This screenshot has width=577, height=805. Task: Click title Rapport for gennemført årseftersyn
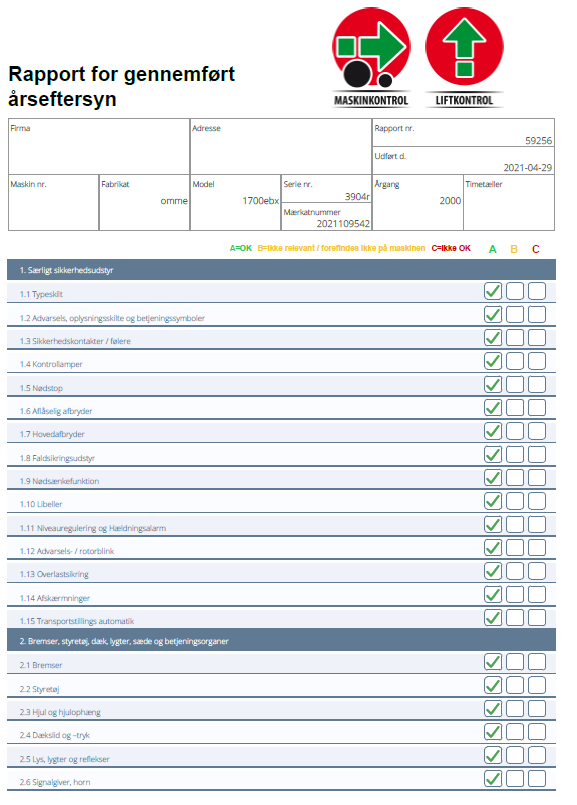[x=122, y=86]
